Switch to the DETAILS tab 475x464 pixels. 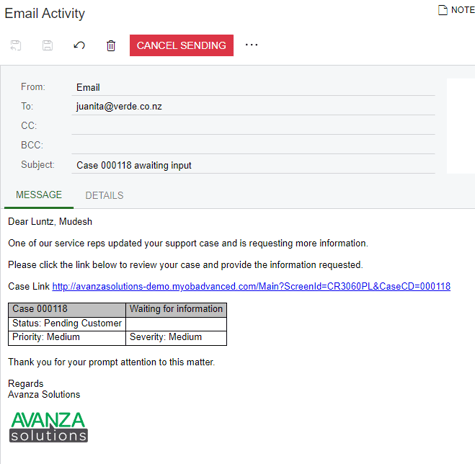pyautogui.click(x=104, y=195)
